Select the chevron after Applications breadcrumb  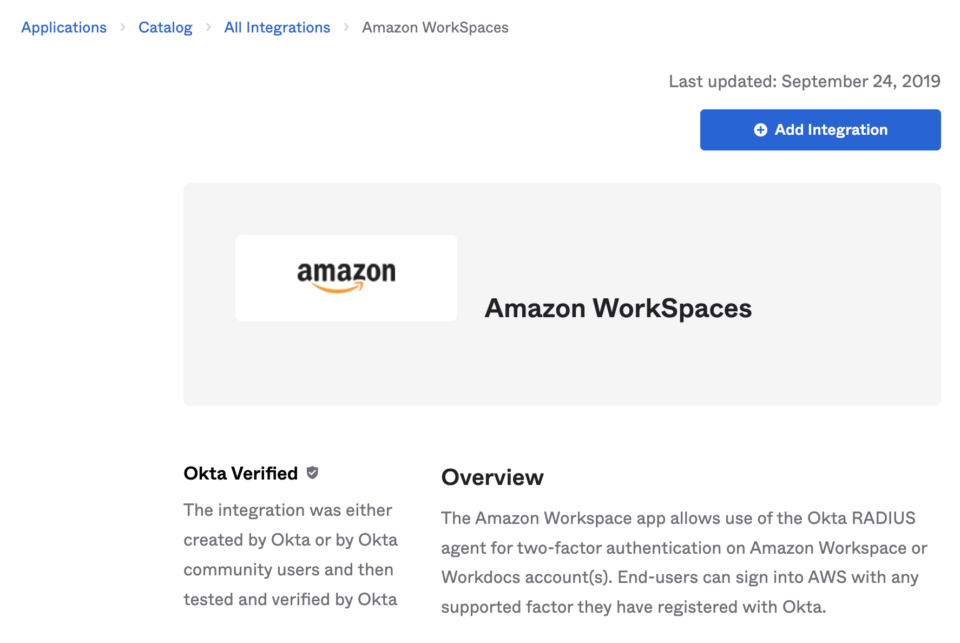click(121, 27)
